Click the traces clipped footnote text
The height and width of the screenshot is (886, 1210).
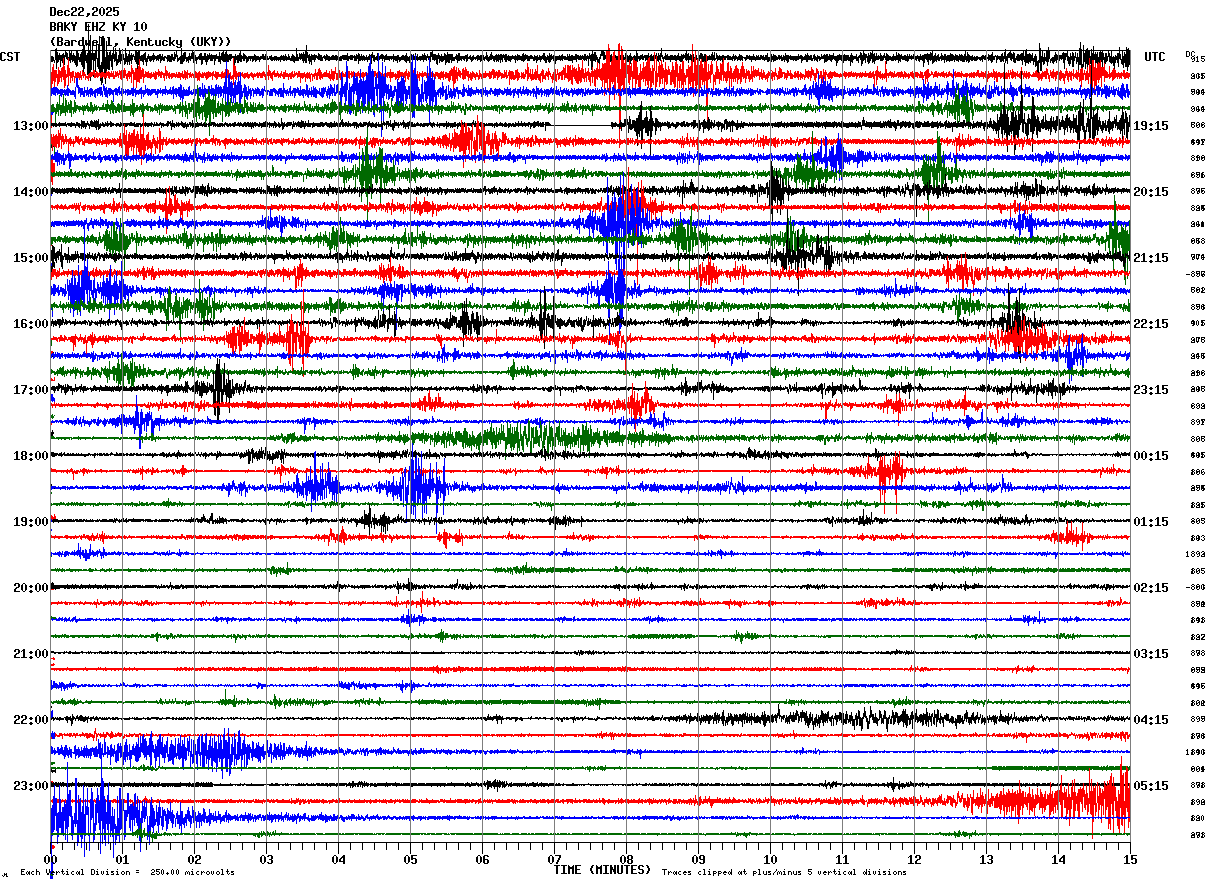(784, 872)
